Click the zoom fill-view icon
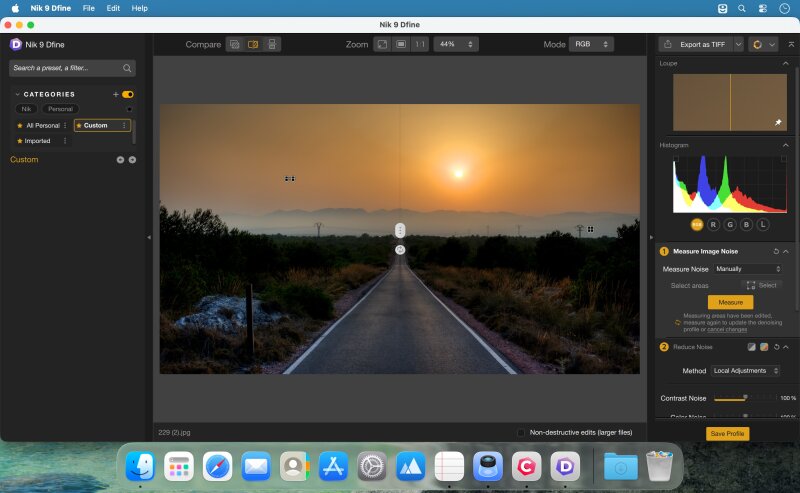800x493 pixels. tap(401, 44)
